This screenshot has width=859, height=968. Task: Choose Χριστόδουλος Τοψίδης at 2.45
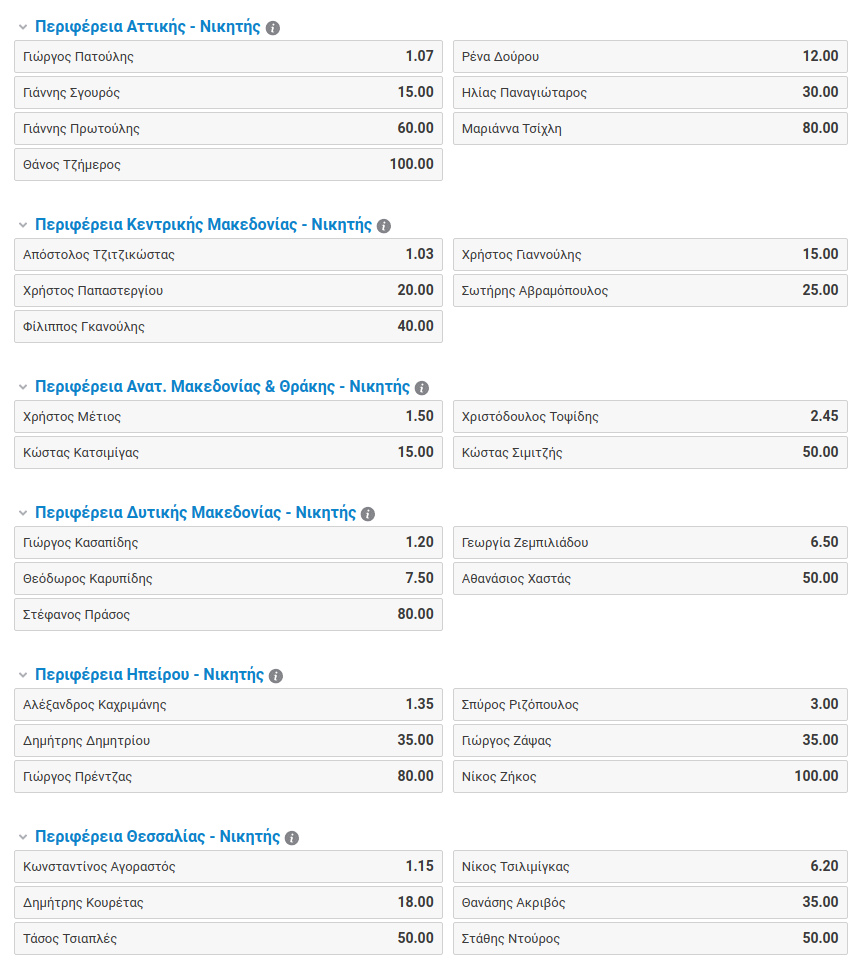point(650,417)
